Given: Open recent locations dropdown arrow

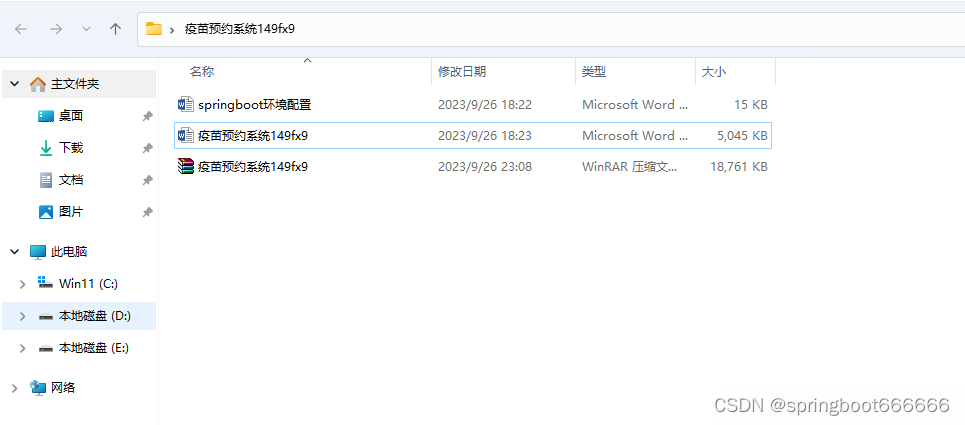Looking at the screenshot, I should pyautogui.click(x=86, y=29).
